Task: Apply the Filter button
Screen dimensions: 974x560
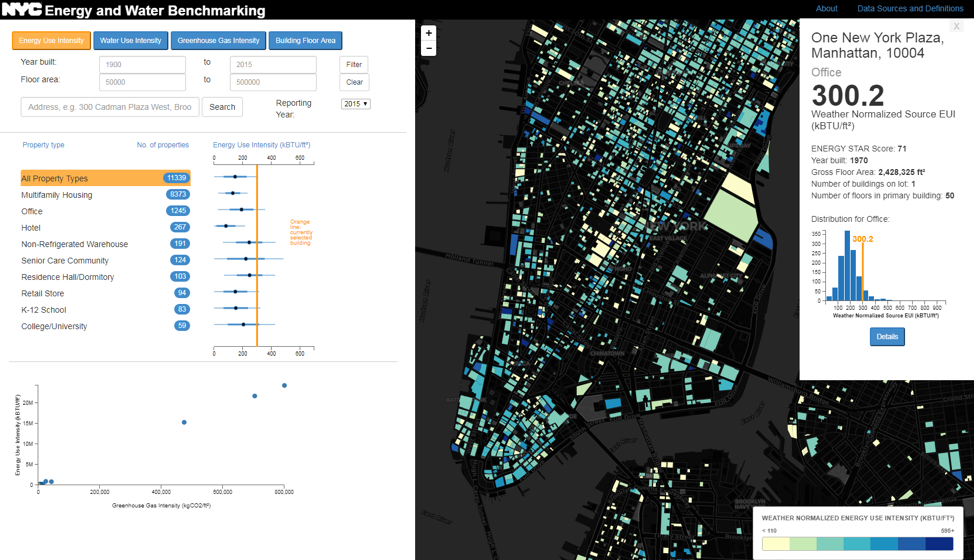Action: pos(354,65)
